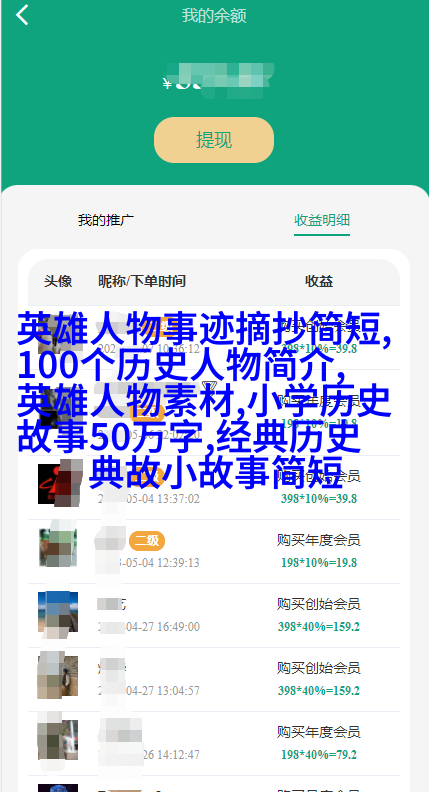Open avatar in the 12:39:13 row

tap(58, 548)
